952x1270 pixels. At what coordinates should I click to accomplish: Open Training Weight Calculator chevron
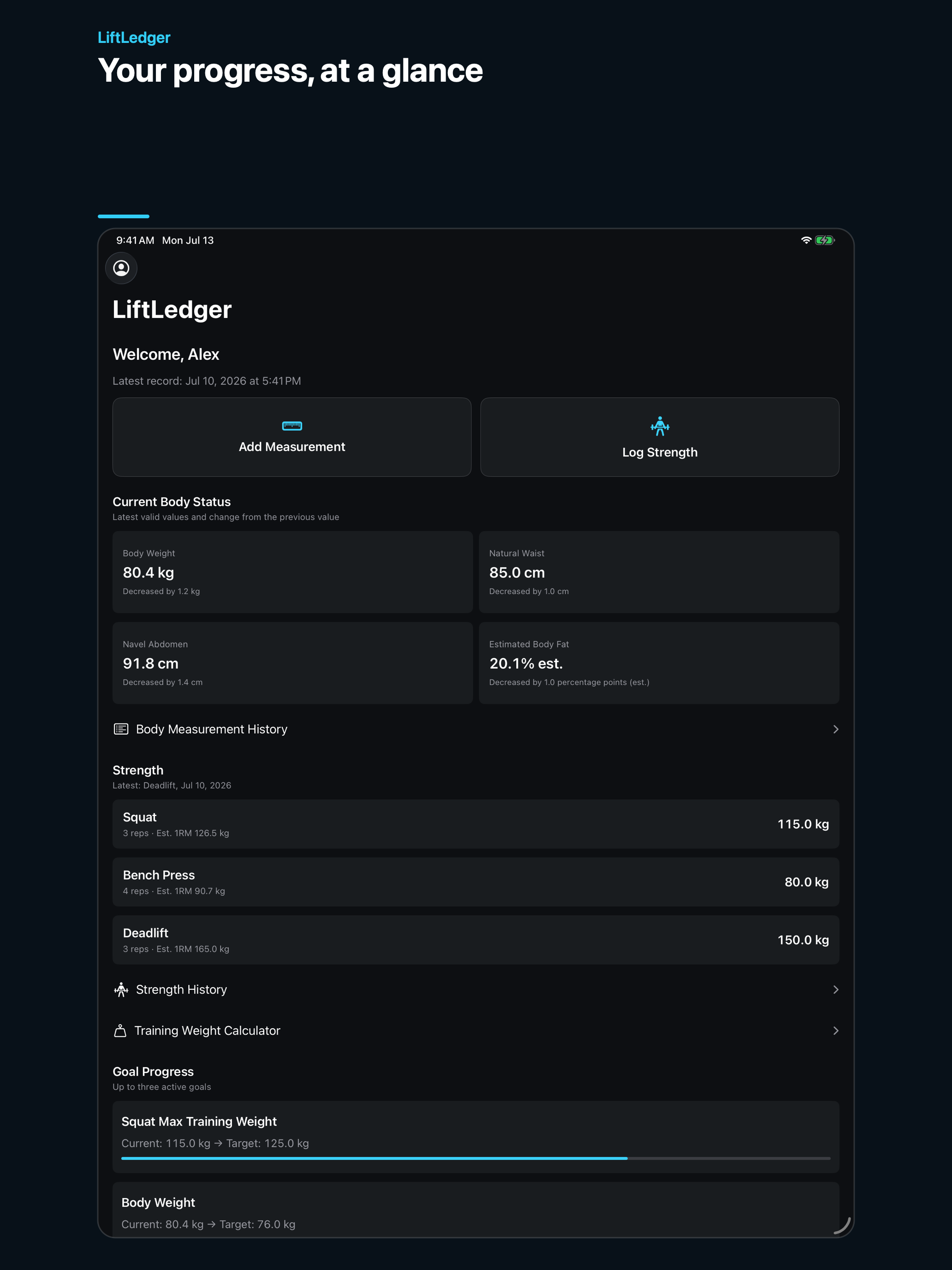tap(835, 1030)
